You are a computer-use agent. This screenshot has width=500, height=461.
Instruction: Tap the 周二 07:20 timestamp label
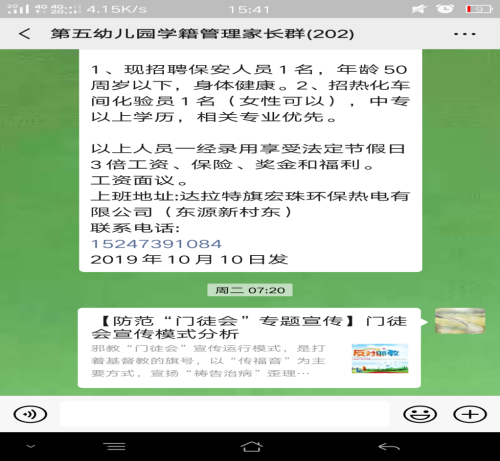(250, 290)
